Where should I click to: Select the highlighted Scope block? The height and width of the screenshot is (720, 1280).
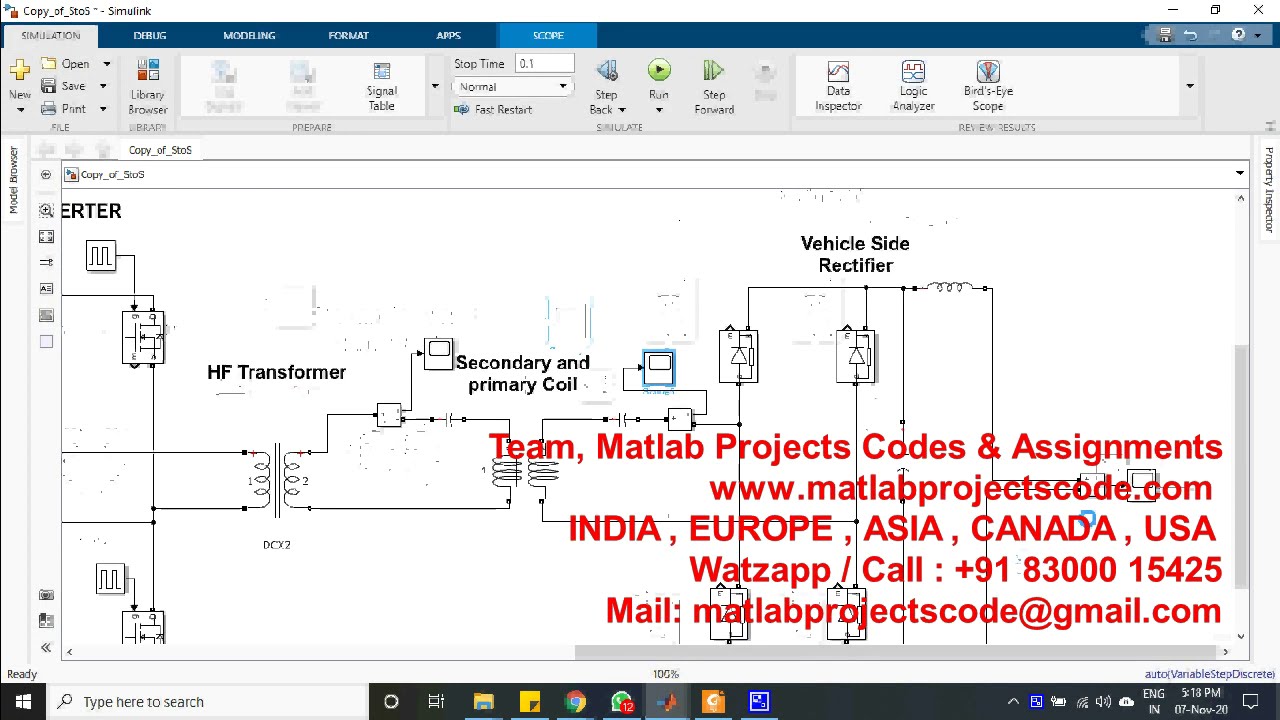click(659, 366)
